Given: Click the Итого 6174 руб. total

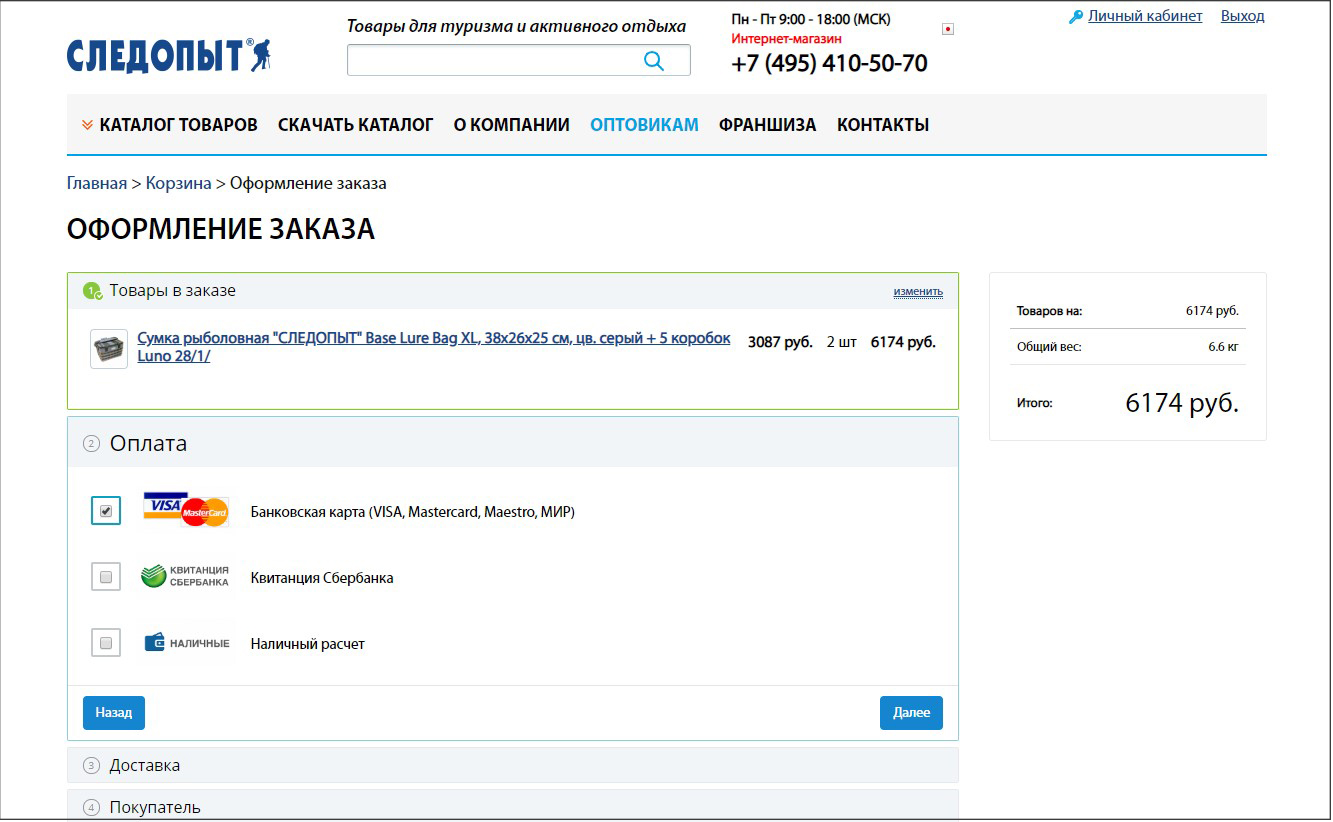Looking at the screenshot, I should (x=1182, y=403).
